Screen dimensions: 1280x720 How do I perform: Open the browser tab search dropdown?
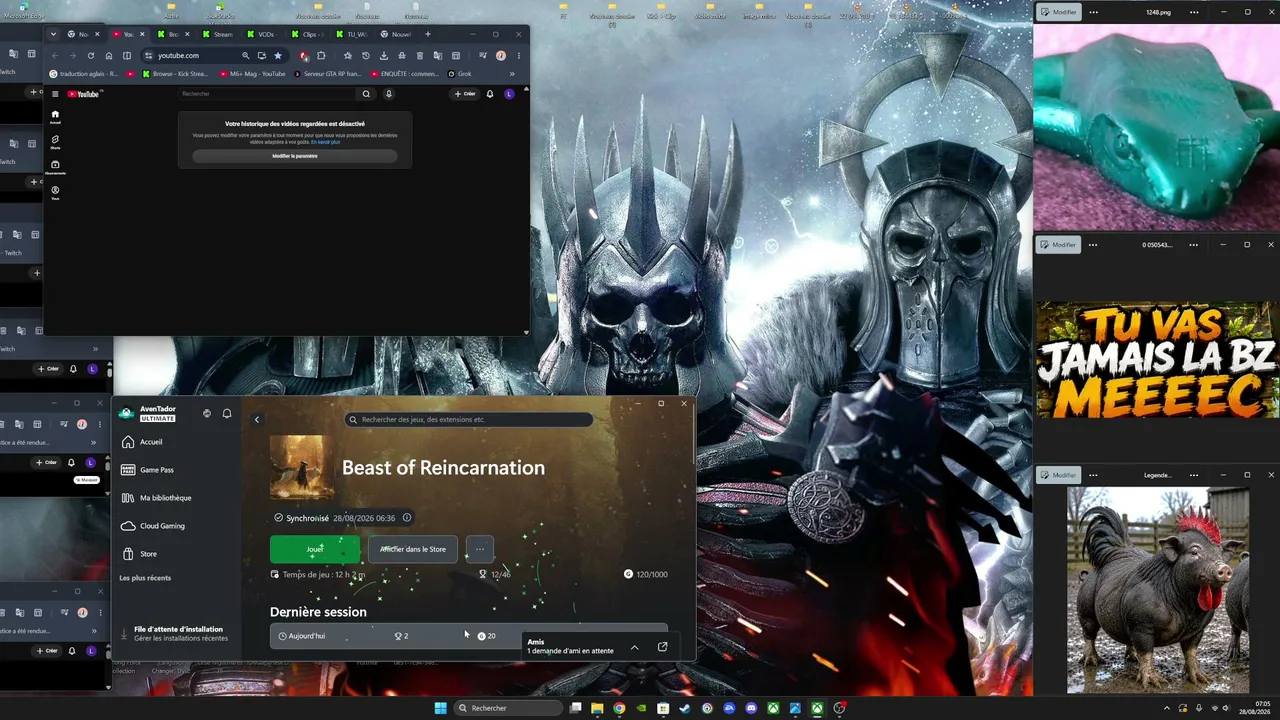[x=53, y=34]
